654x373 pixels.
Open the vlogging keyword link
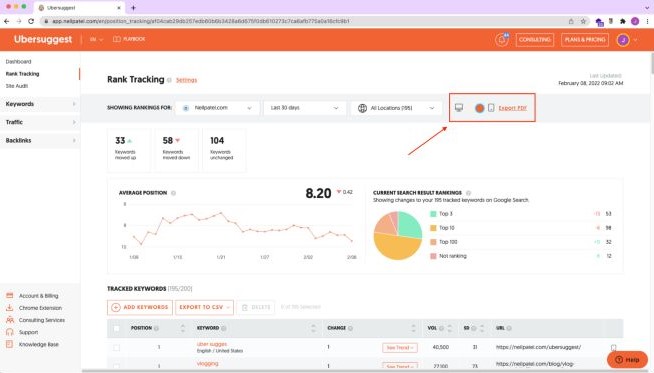tap(208, 363)
